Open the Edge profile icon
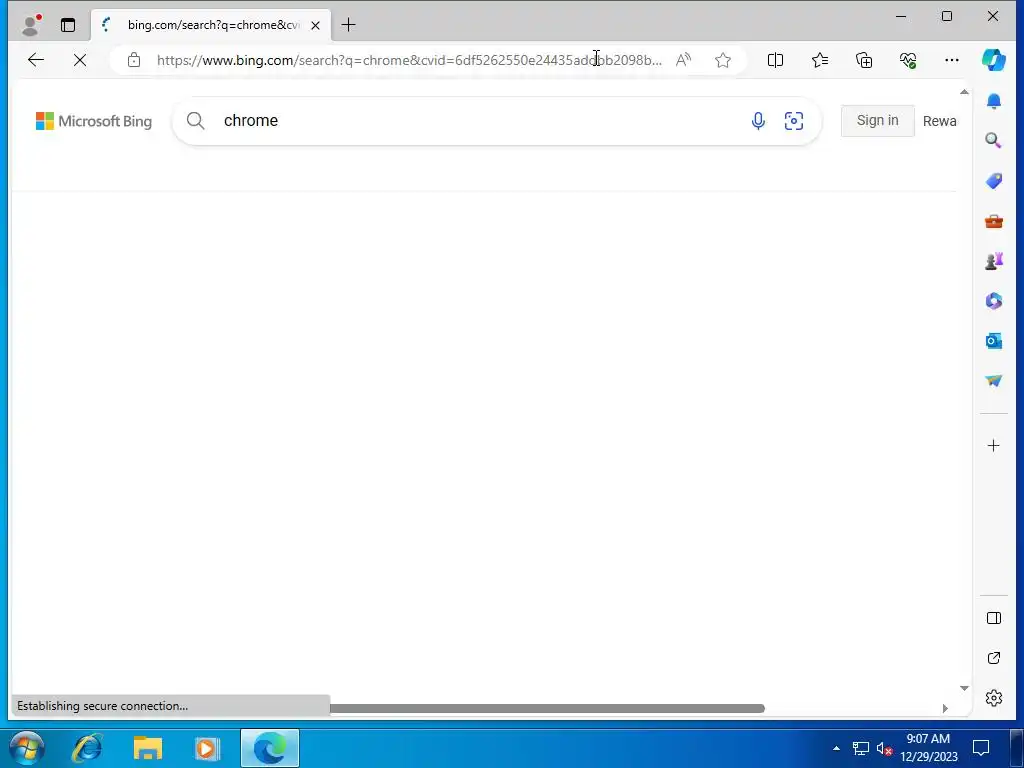 coord(31,25)
